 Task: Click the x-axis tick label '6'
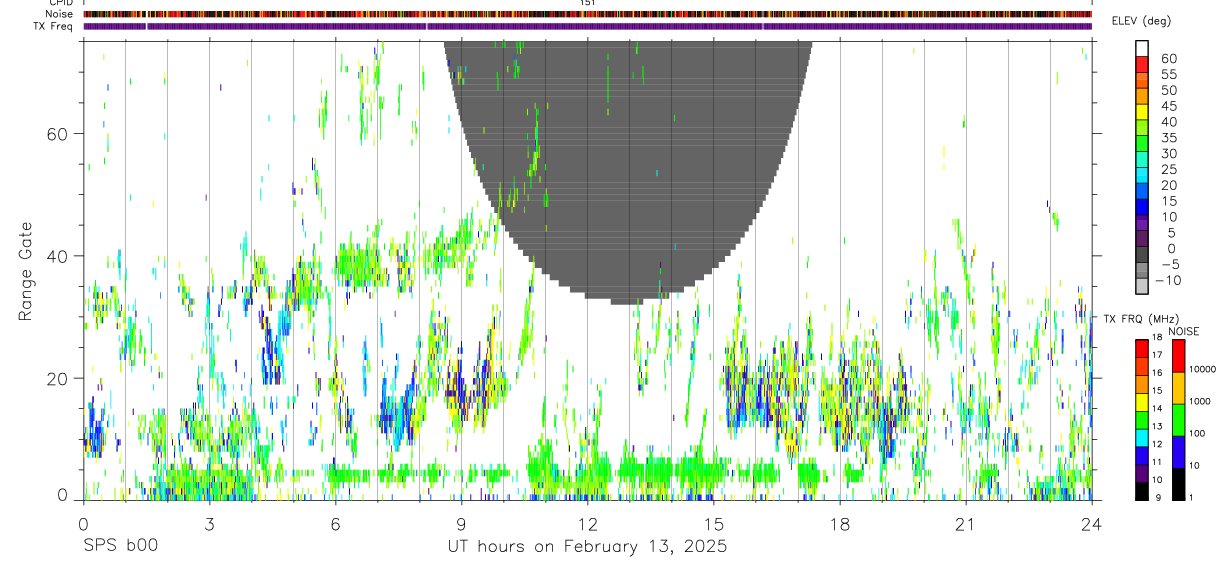[335, 523]
